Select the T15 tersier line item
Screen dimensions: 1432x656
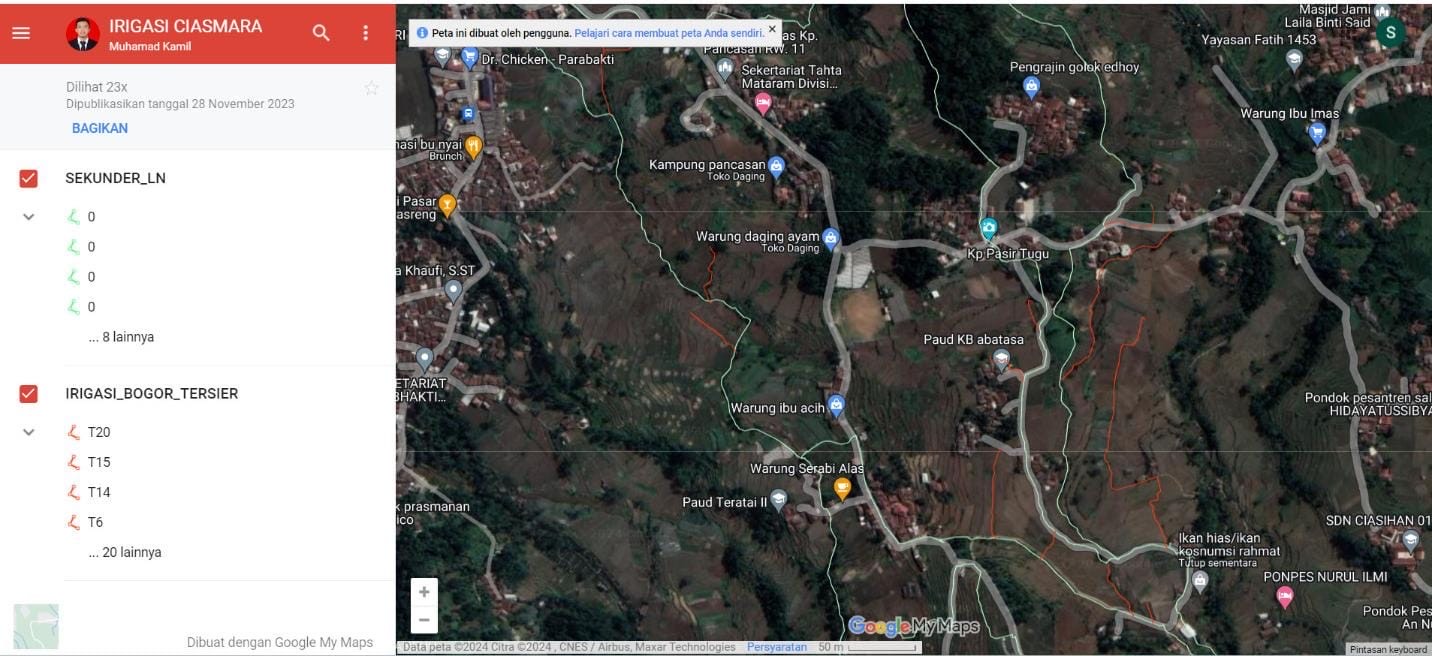(97, 462)
